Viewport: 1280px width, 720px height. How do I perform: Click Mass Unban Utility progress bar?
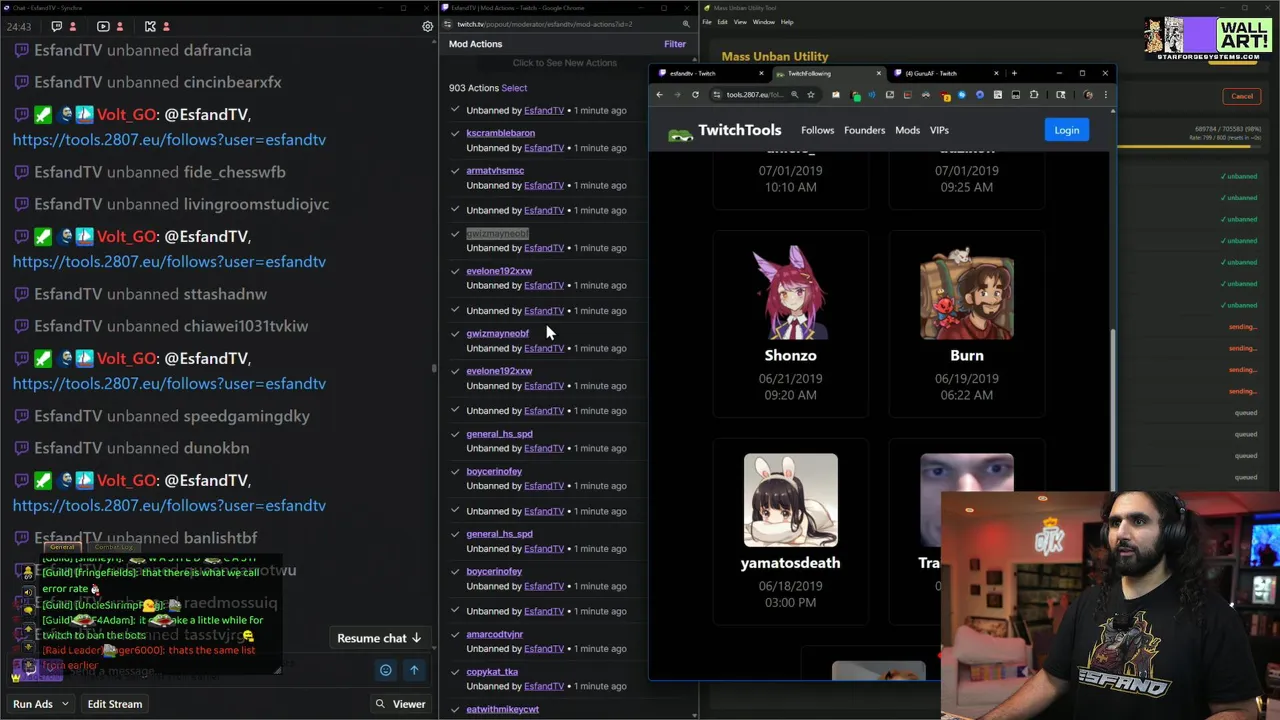[1188, 147]
